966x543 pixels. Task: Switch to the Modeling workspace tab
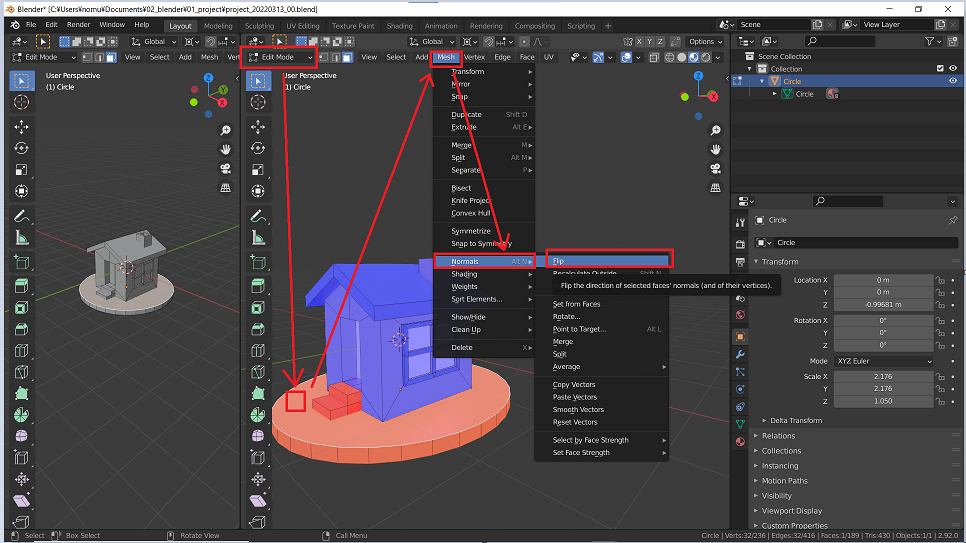(x=218, y=26)
